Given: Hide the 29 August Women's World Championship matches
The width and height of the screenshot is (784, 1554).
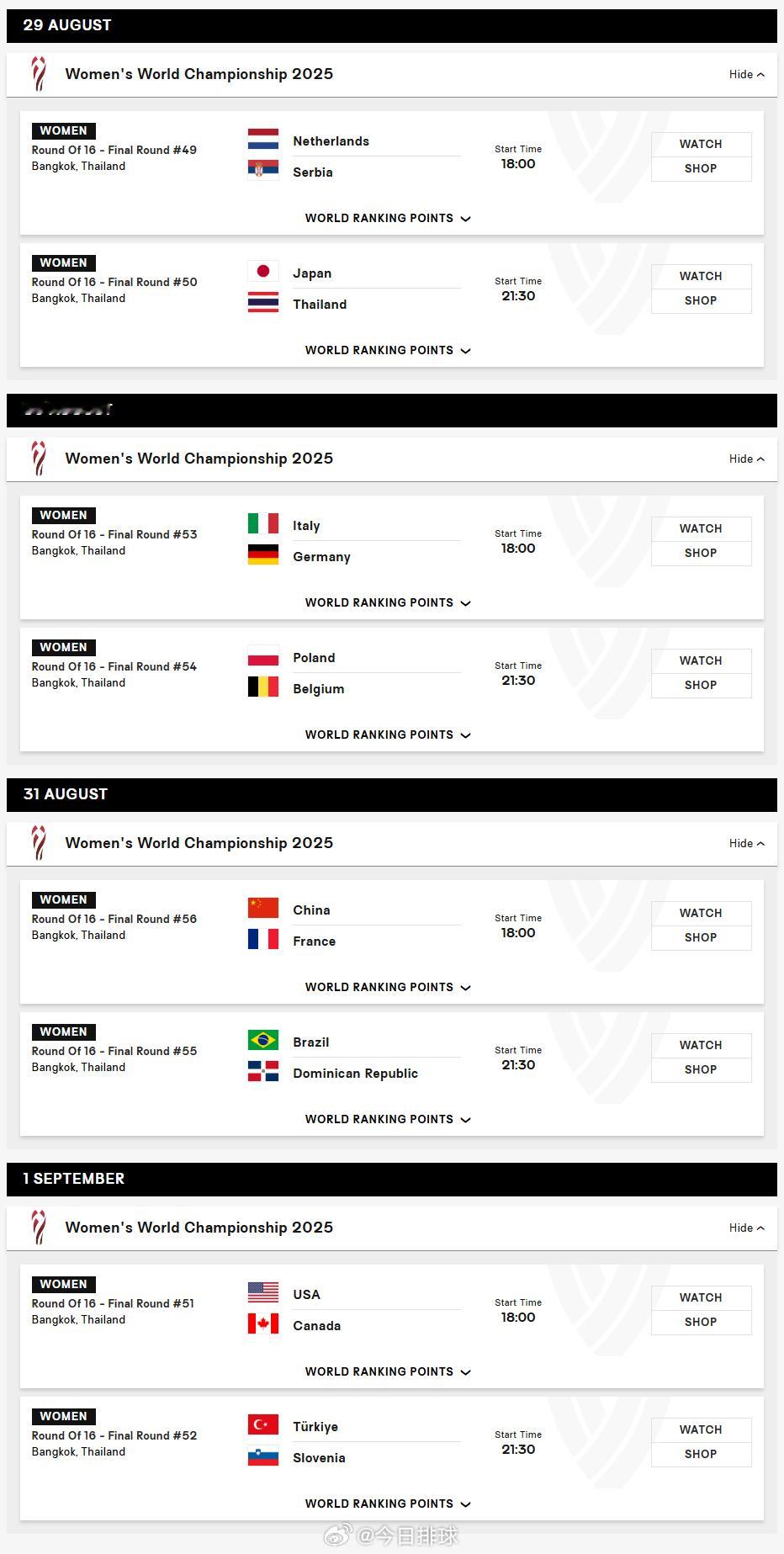Looking at the screenshot, I should point(747,74).
